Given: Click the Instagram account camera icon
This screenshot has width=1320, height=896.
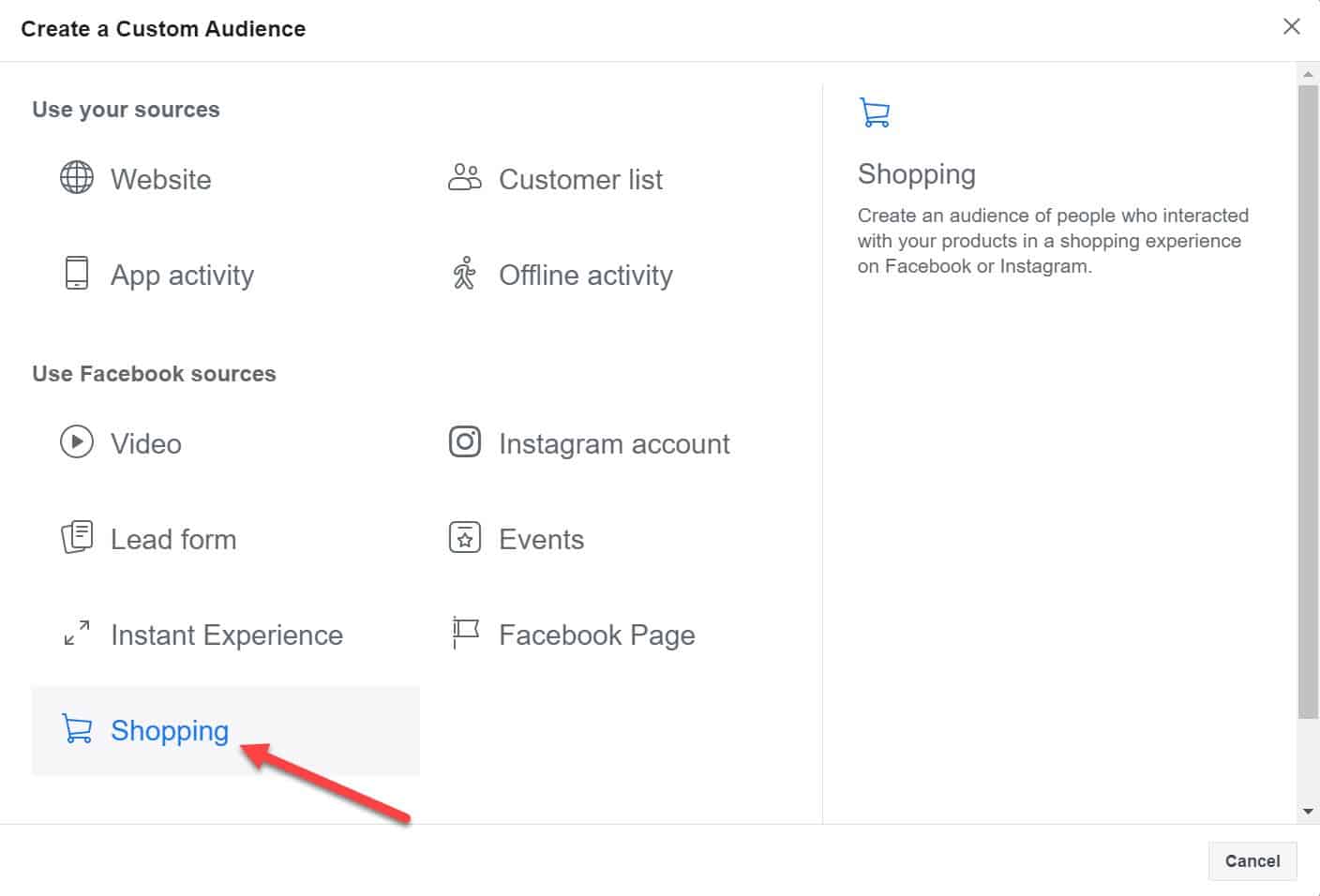Looking at the screenshot, I should [465, 441].
